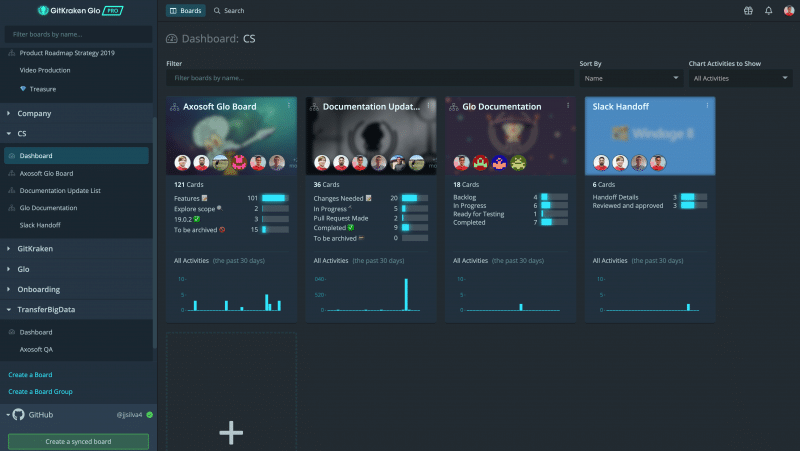Open Axosoft QA board in sidebar
Screen dimensions: 800x451
click(36, 349)
